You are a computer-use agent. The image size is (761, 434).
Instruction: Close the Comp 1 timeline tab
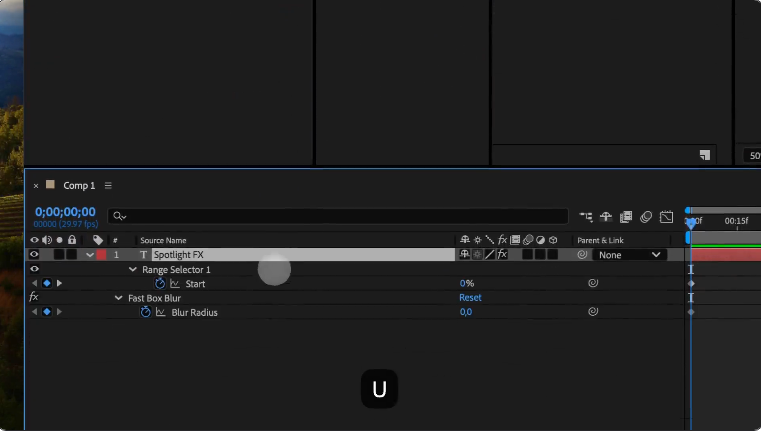36,186
